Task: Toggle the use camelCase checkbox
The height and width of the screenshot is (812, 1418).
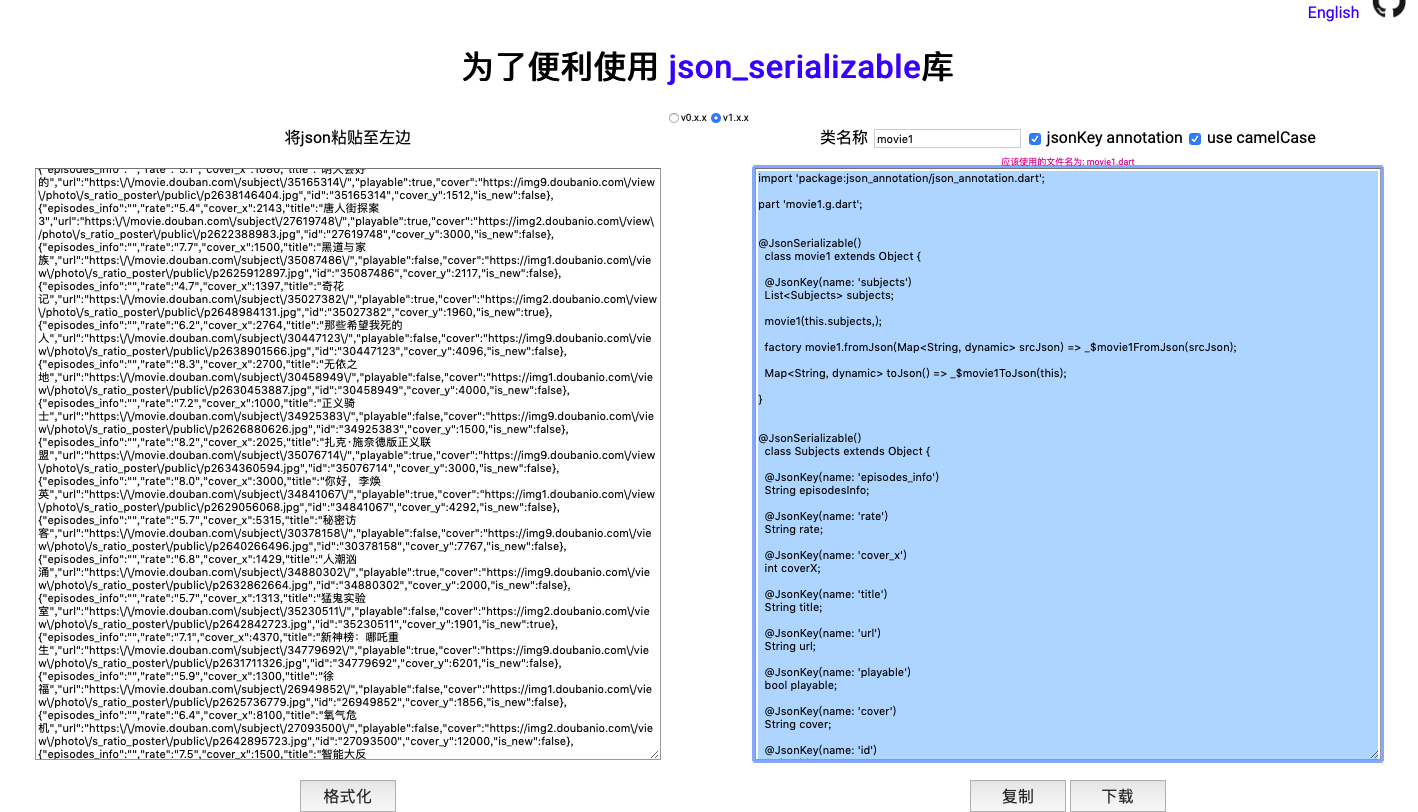Action: tap(1195, 138)
